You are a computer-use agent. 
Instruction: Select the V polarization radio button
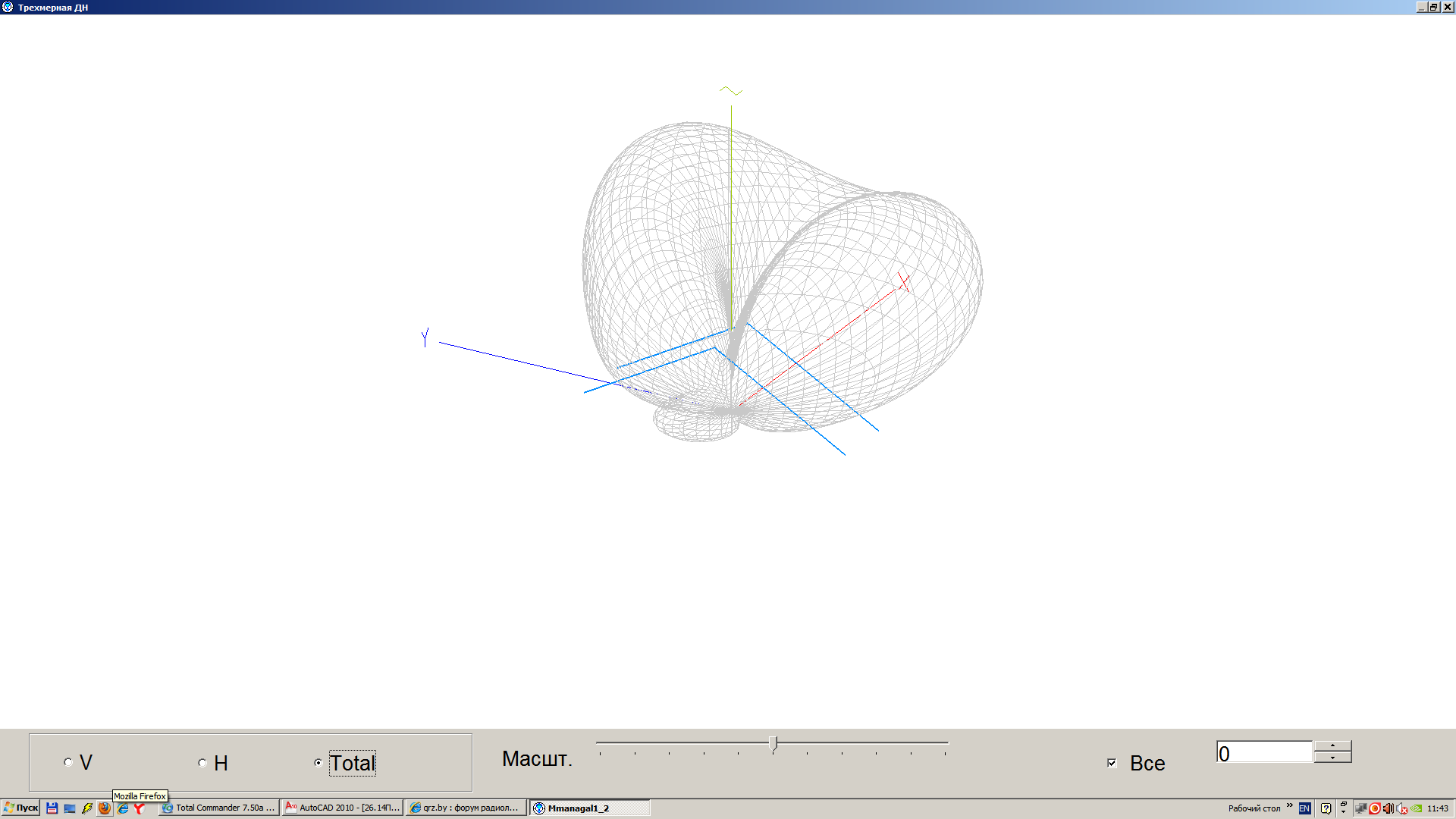click(68, 763)
